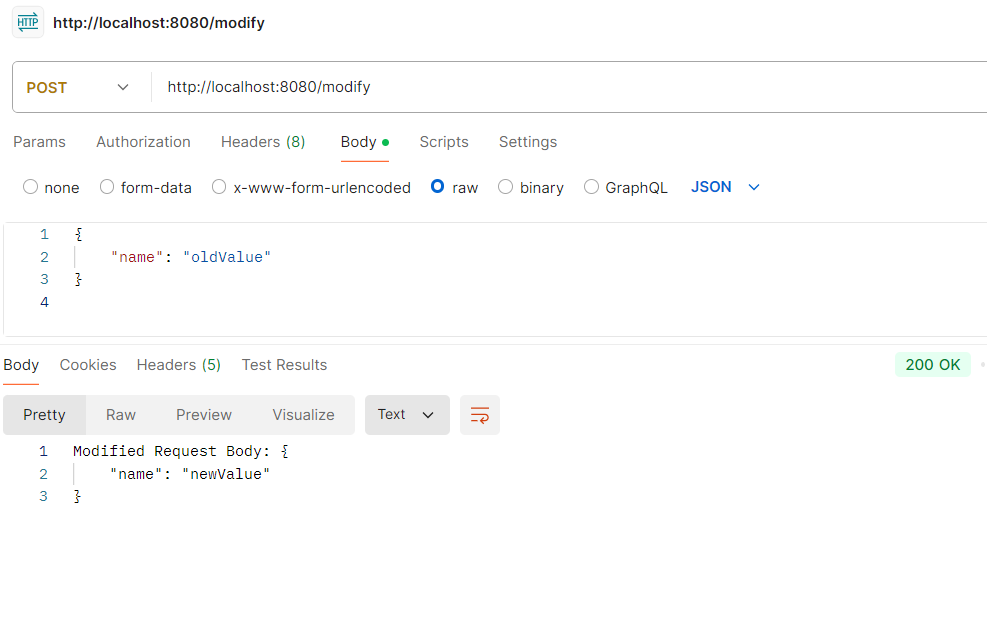This screenshot has width=987, height=630.
Task: Open the Authorization tab
Action: 144,142
